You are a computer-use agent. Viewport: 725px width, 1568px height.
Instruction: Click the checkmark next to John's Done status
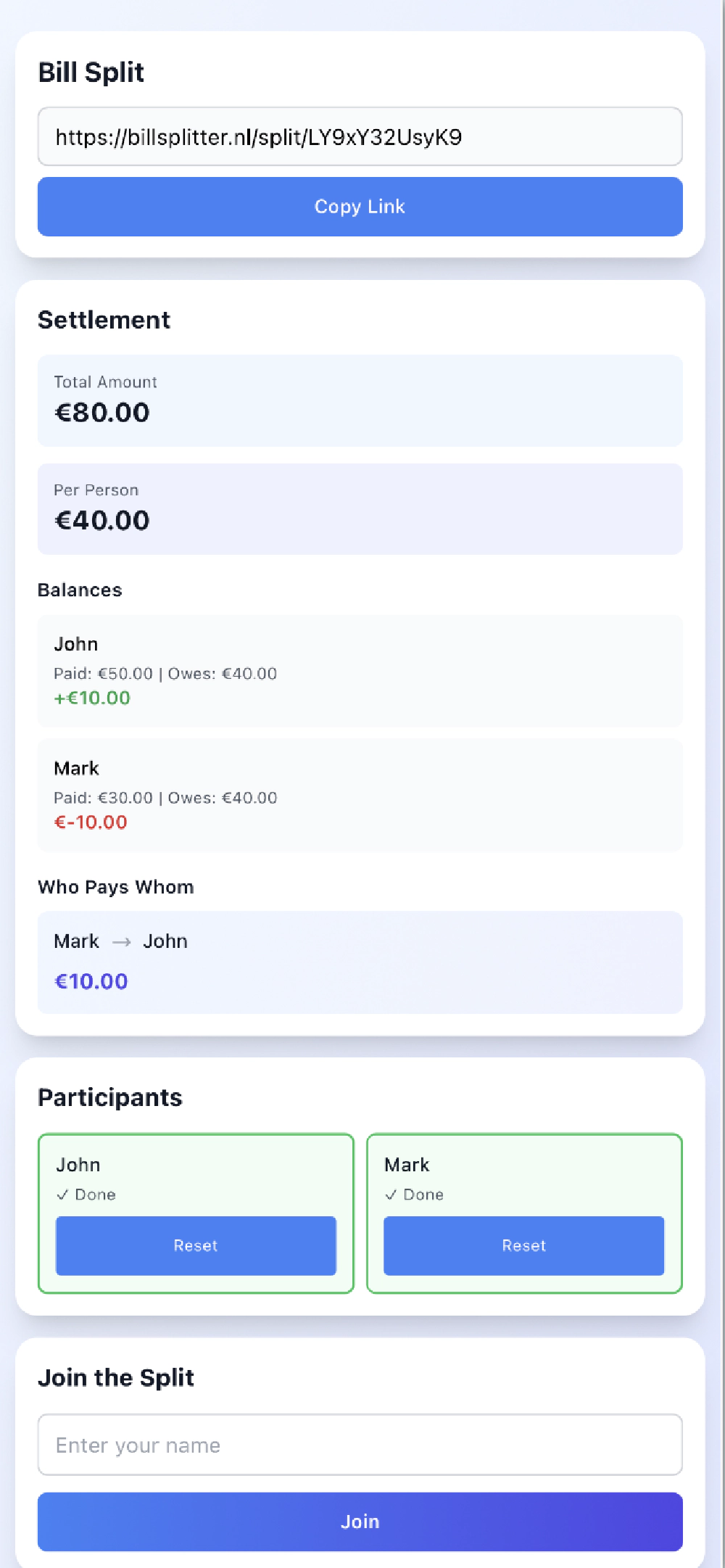pyautogui.click(x=64, y=1194)
